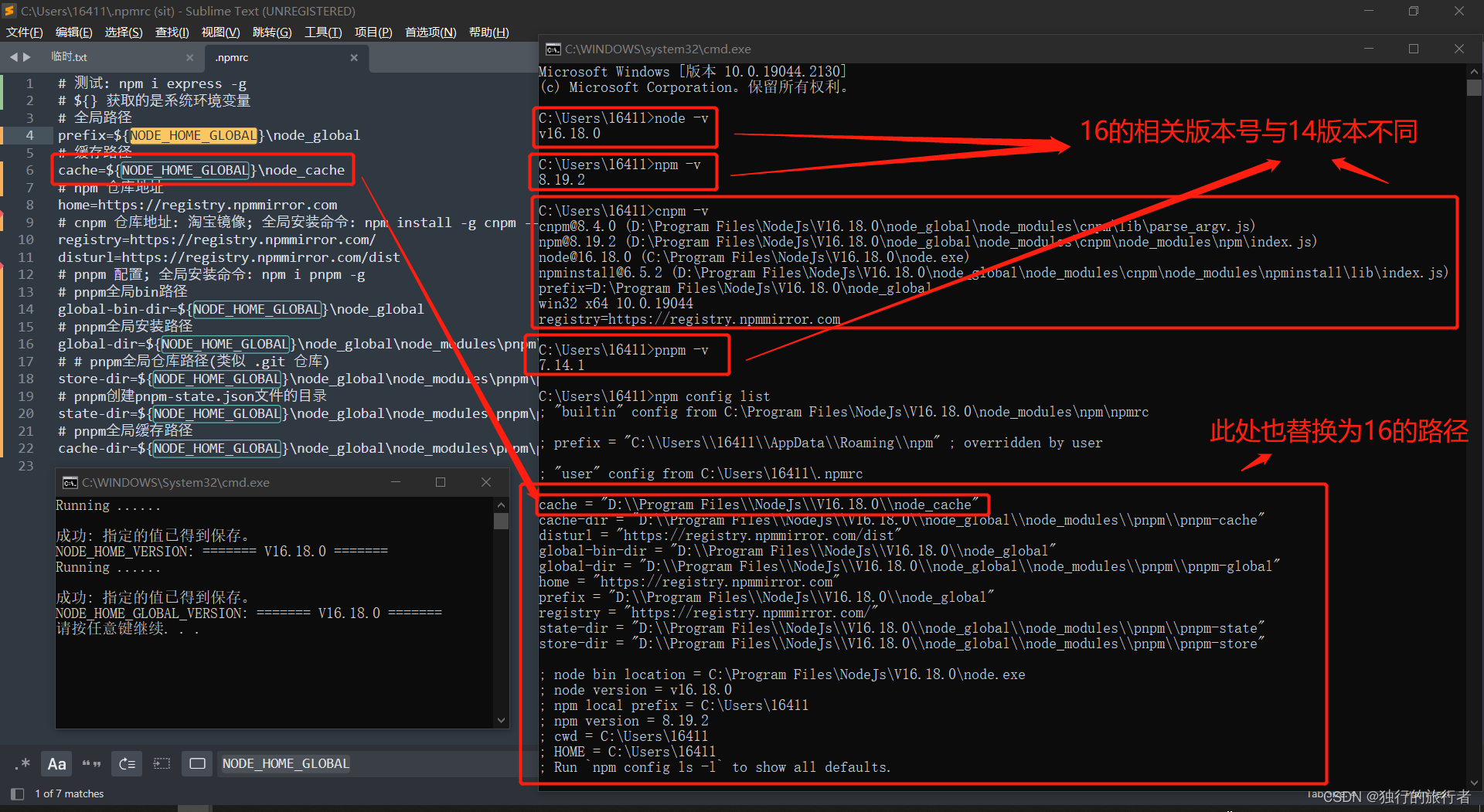Screen dimensions: 1484x812
Task: Maximize the large cmd.exe window
Action: [x=1414, y=49]
